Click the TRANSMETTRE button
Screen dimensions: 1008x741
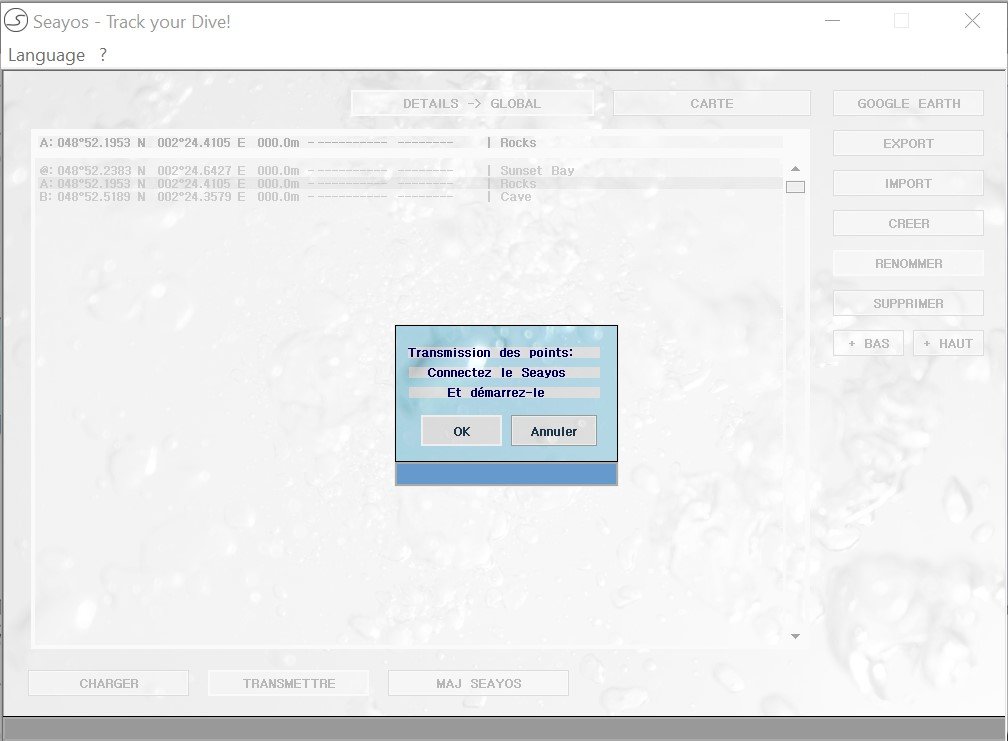tap(289, 683)
